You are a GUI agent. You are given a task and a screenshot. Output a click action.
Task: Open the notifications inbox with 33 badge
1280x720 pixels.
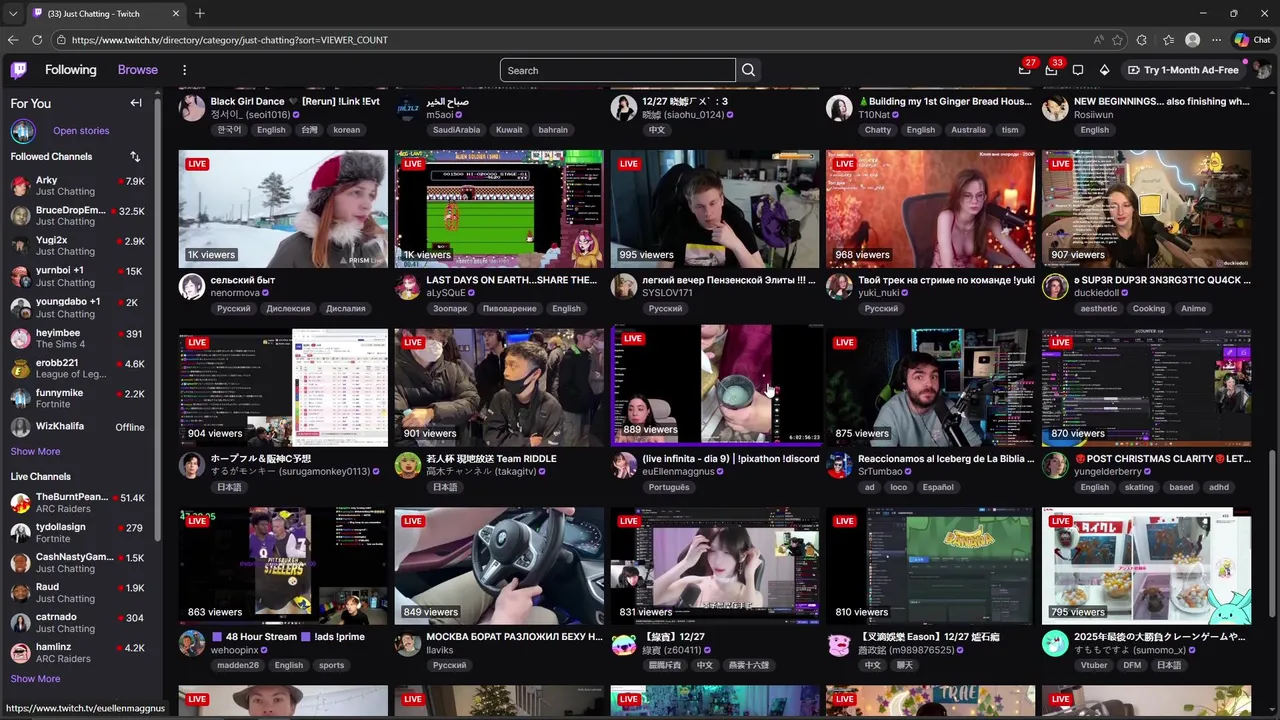click(x=1051, y=70)
